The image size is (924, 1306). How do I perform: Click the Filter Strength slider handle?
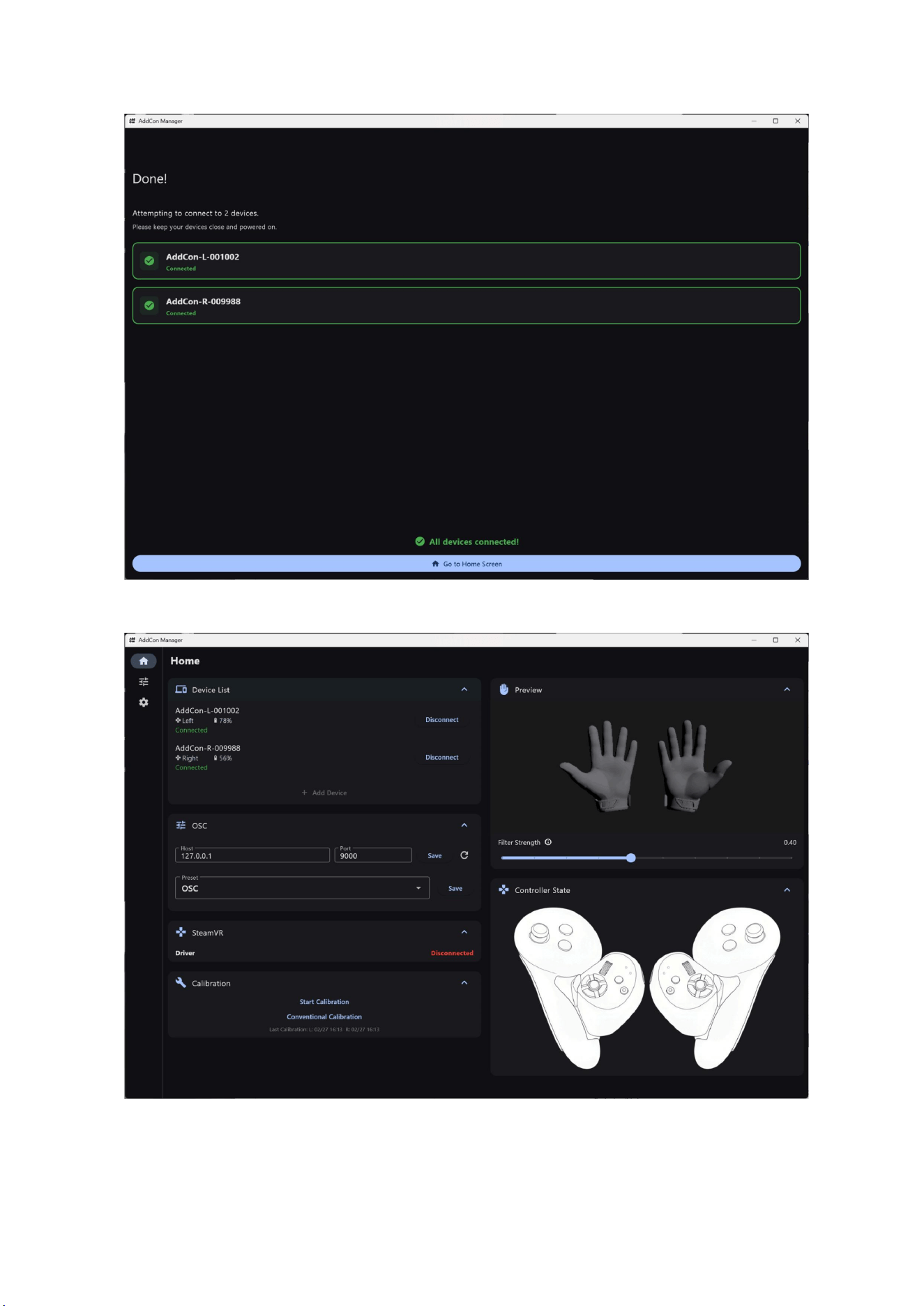[x=631, y=858]
